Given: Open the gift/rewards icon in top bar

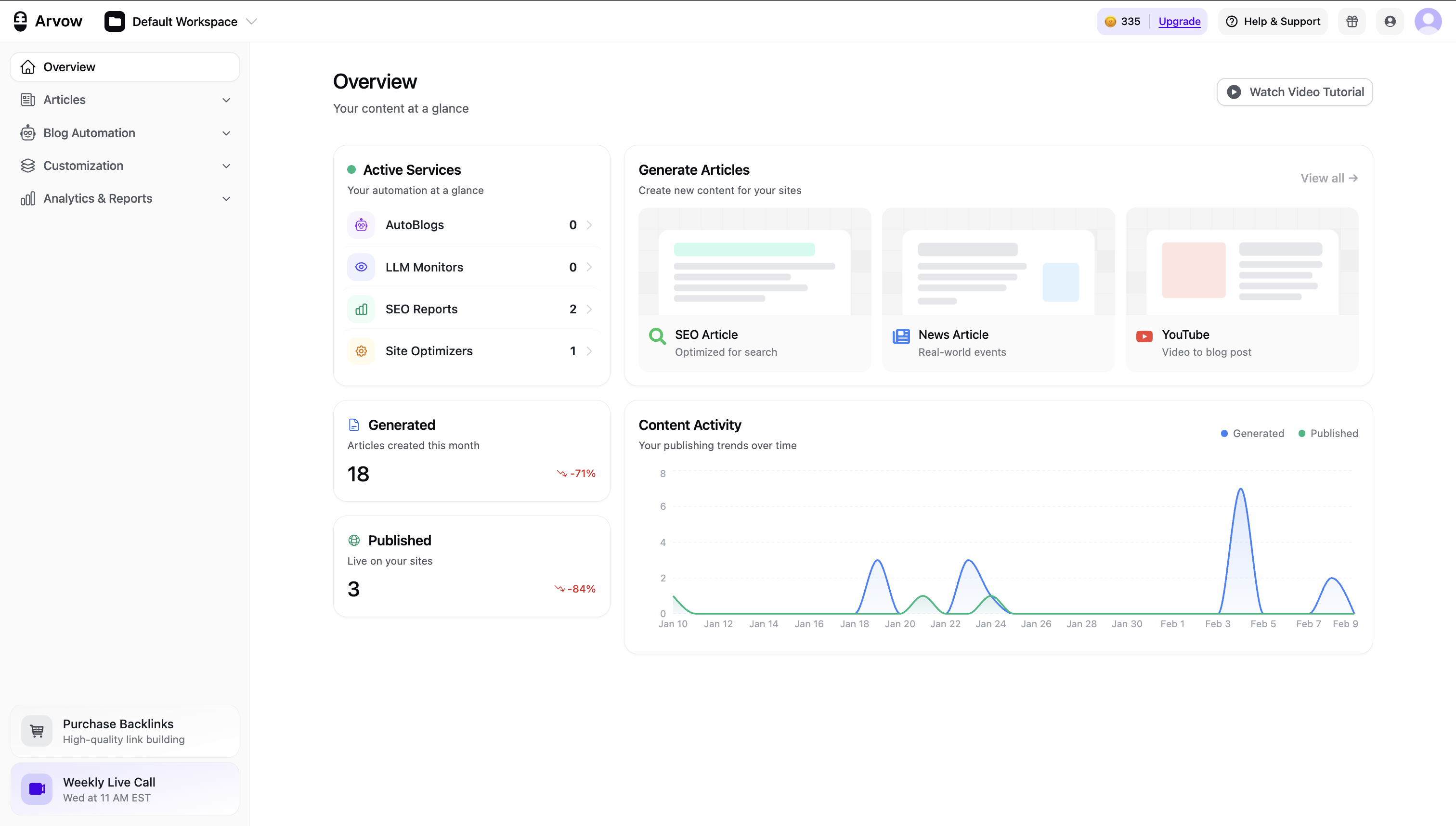Looking at the screenshot, I should click(x=1352, y=21).
